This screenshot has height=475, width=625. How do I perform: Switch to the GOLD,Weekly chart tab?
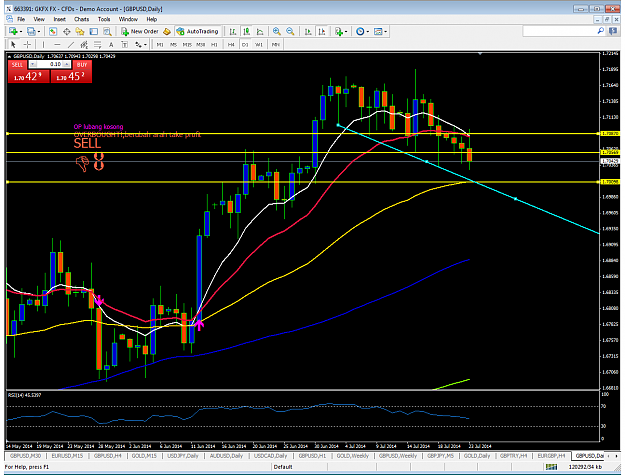coord(352,455)
